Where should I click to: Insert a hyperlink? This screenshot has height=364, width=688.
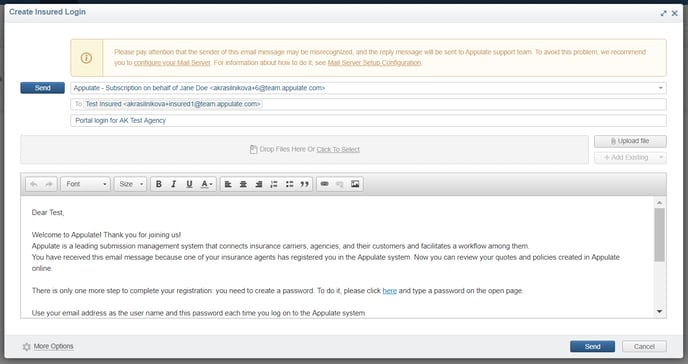324,184
